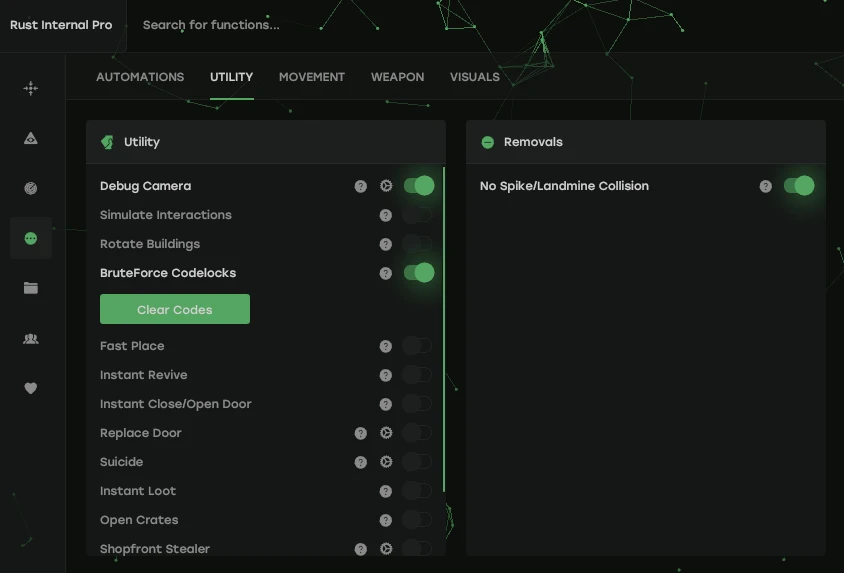
Task: Click the Removals panel heading
Action: click(x=533, y=142)
